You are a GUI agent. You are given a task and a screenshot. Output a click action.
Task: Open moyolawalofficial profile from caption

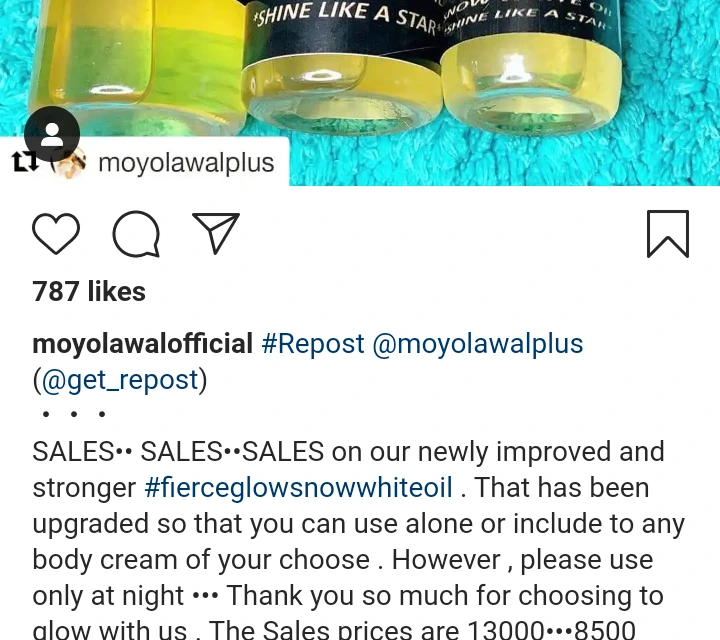pos(142,344)
